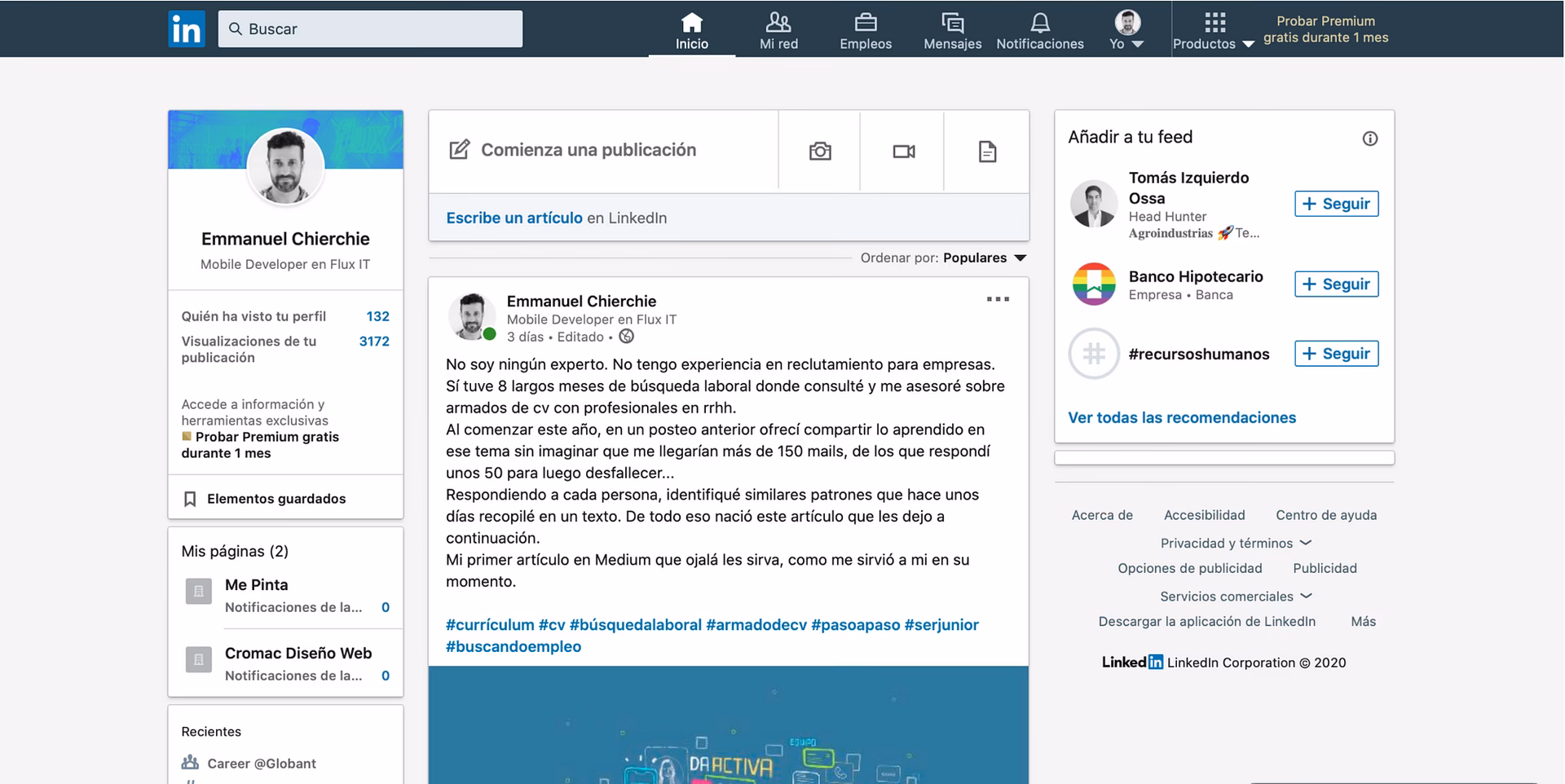1565x784 pixels.
Task: Open the three-dot menu on Emmanuel's post
Action: 997,299
